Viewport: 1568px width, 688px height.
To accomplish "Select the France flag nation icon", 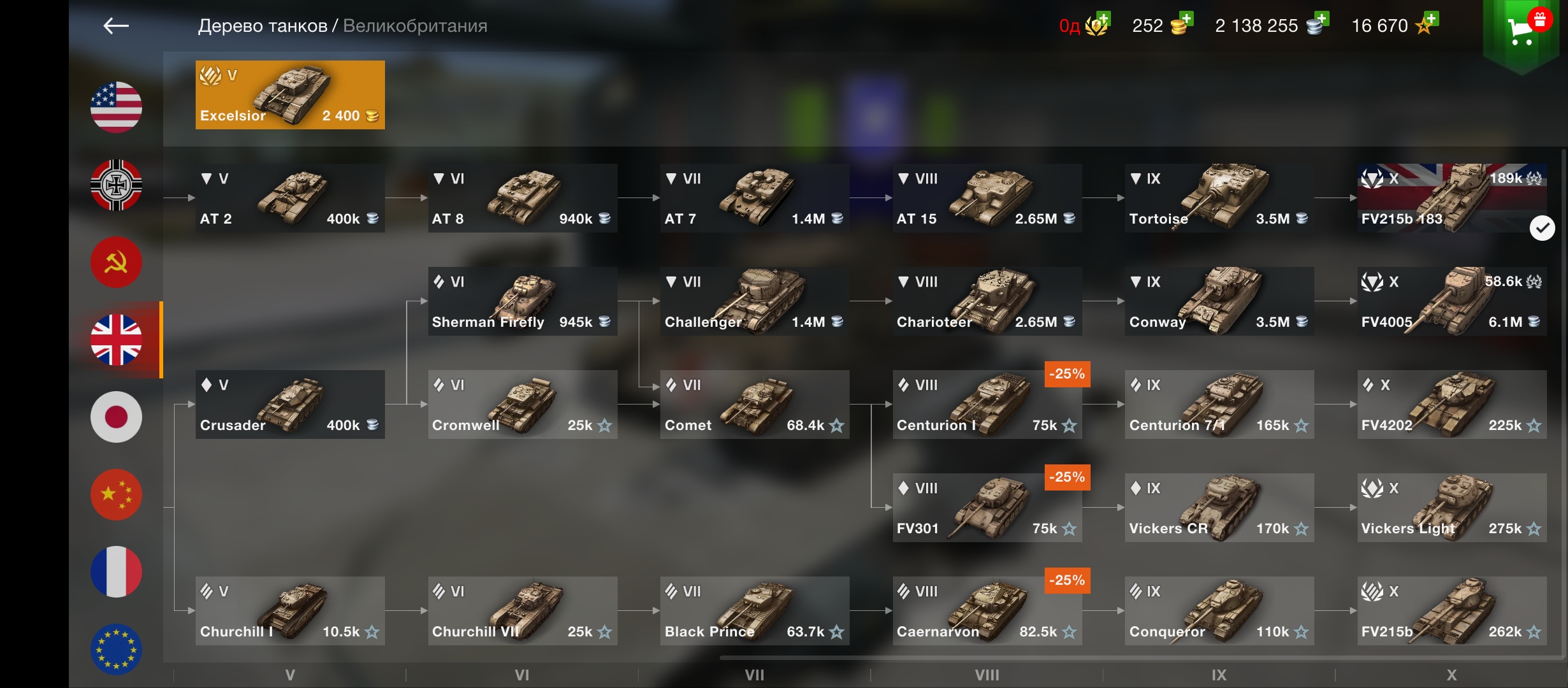I will (116, 571).
